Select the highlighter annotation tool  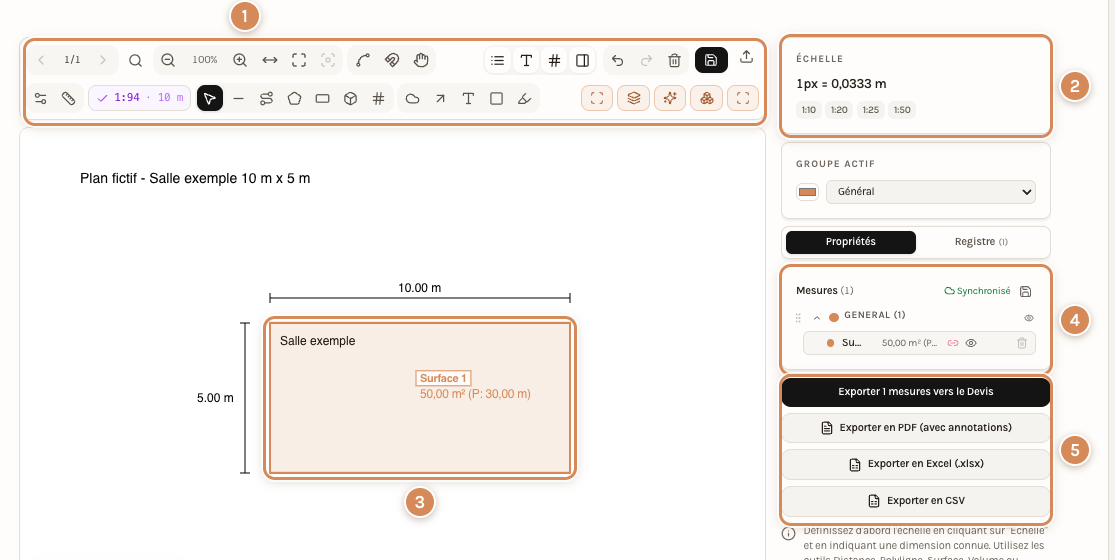524,99
